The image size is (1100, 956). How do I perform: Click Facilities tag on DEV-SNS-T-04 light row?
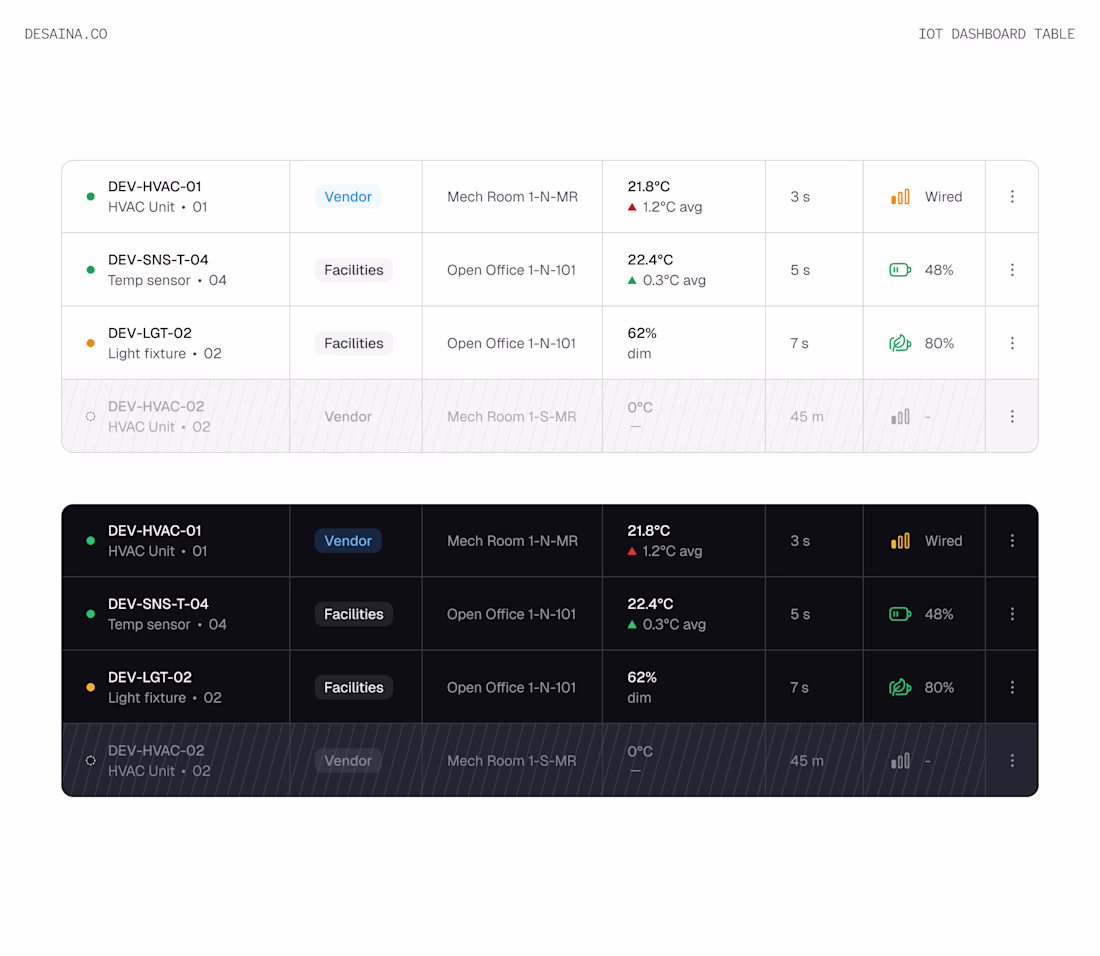tap(354, 270)
